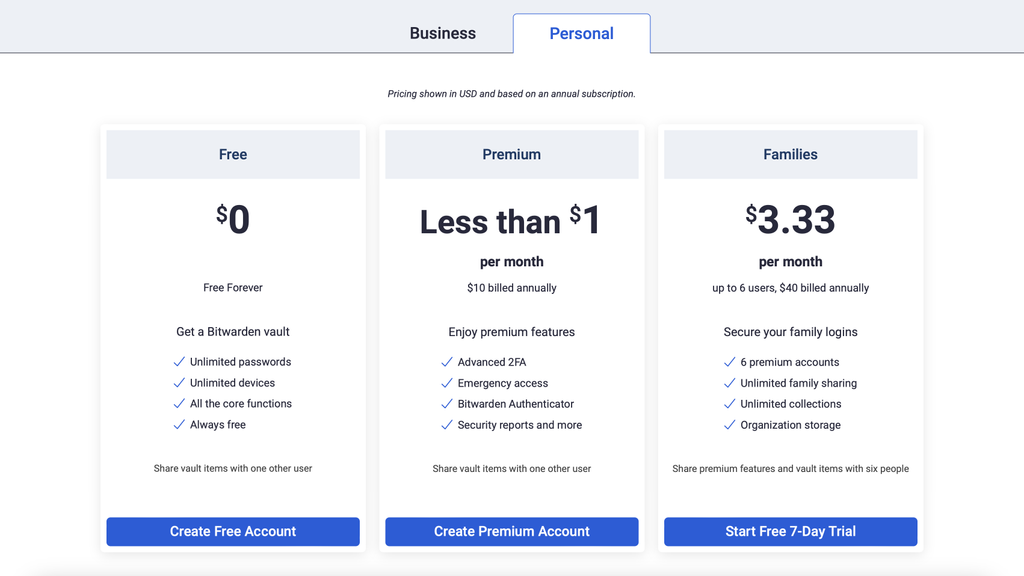Click the checkmark next to "Advanced 2FA"
The height and width of the screenshot is (576, 1024).
[x=447, y=362]
